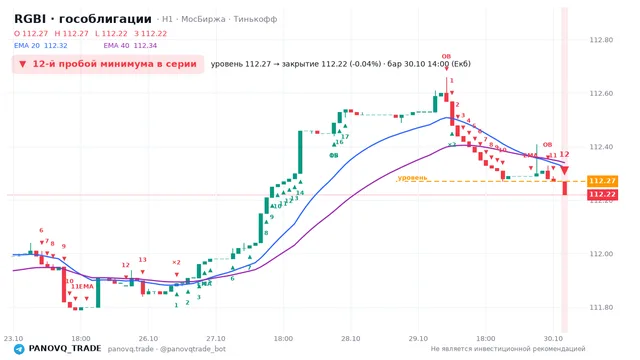Click the 112.60 price axis label
This screenshot has width=640, height=360.
pos(601,93)
